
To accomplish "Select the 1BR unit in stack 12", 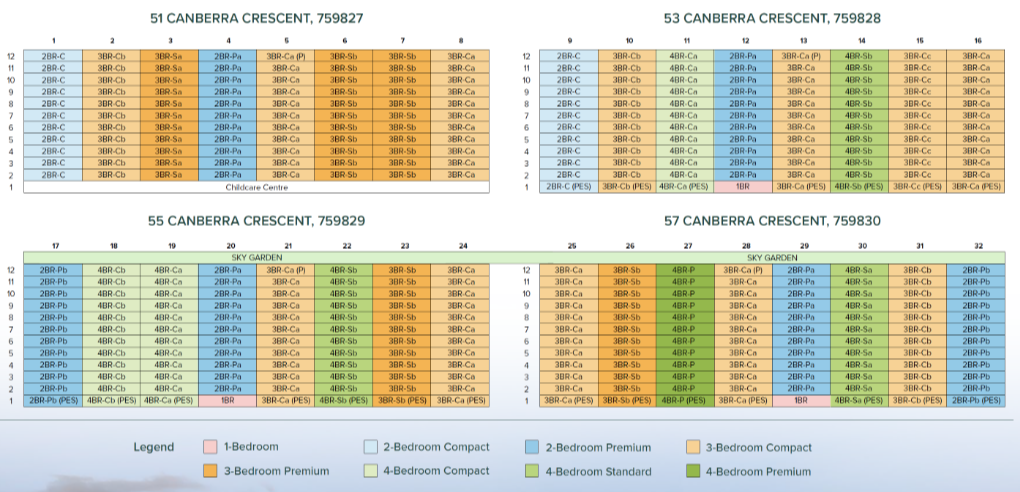I will 743,187.
